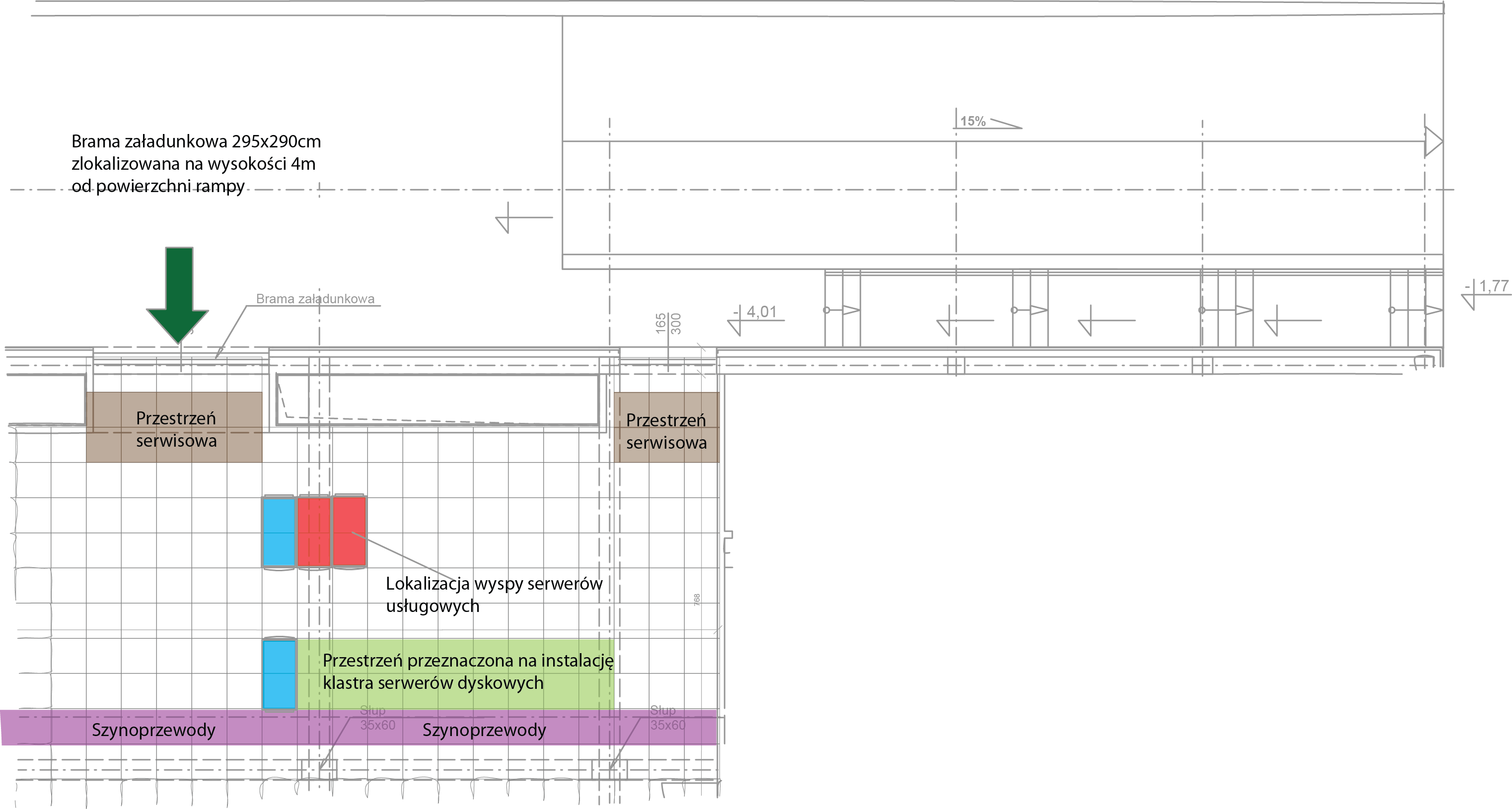Click the left Szynoprzewody label
Image resolution: width=1512 pixels, height=809 pixels.
coord(153,730)
